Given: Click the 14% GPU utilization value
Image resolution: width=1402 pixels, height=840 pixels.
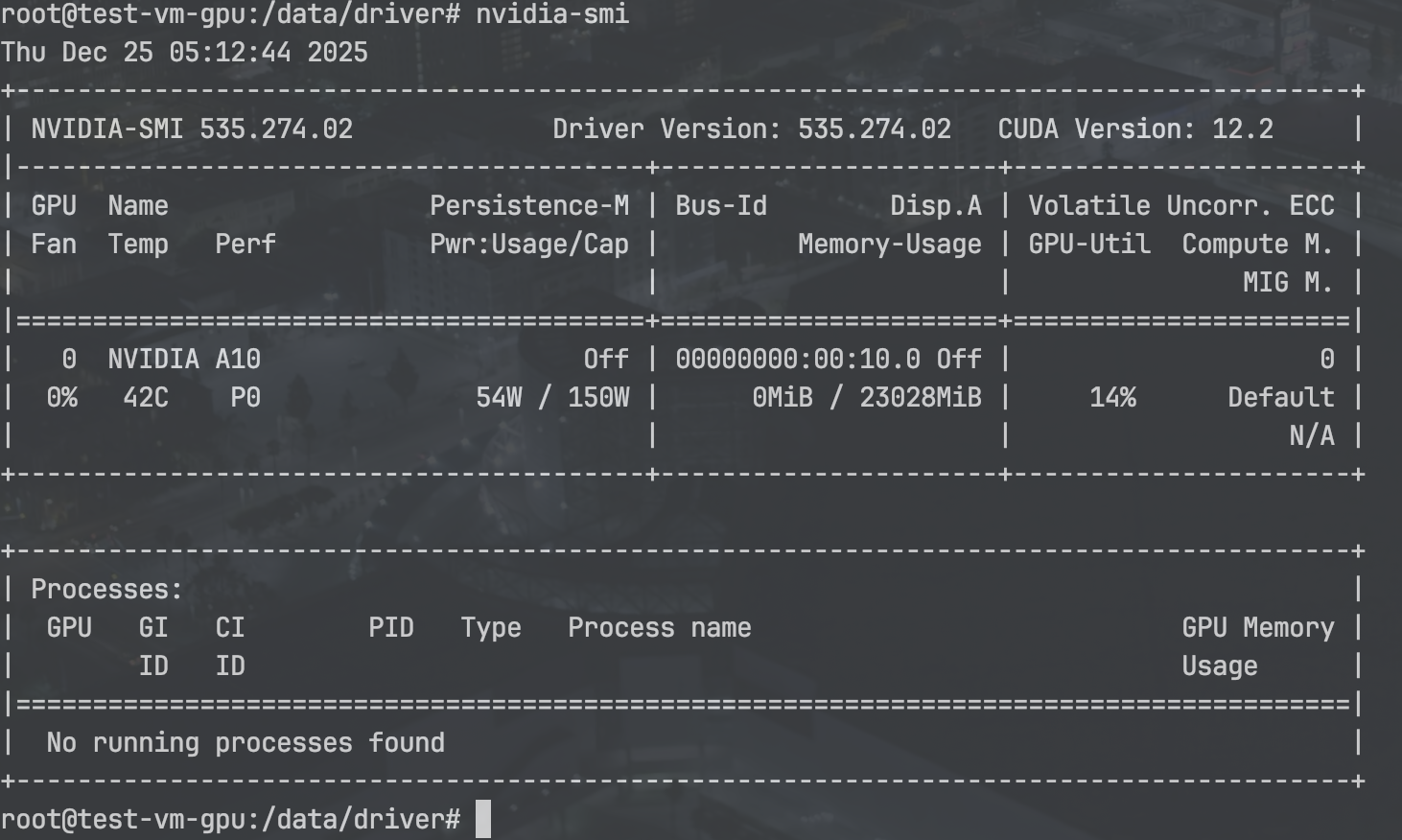Looking at the screenshot, I should [x=1112, y=398].
